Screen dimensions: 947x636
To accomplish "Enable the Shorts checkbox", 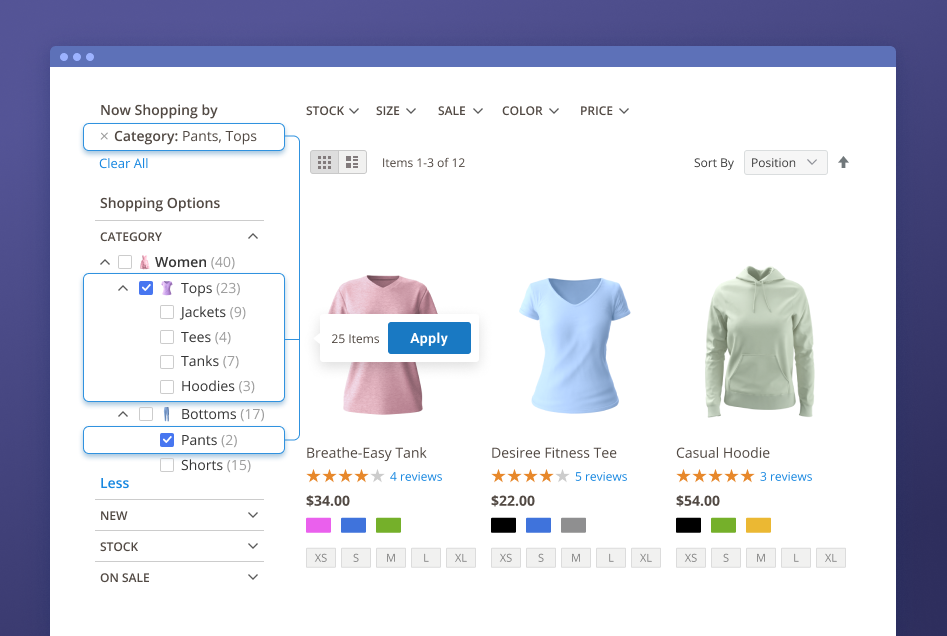I will pos(167,465).
